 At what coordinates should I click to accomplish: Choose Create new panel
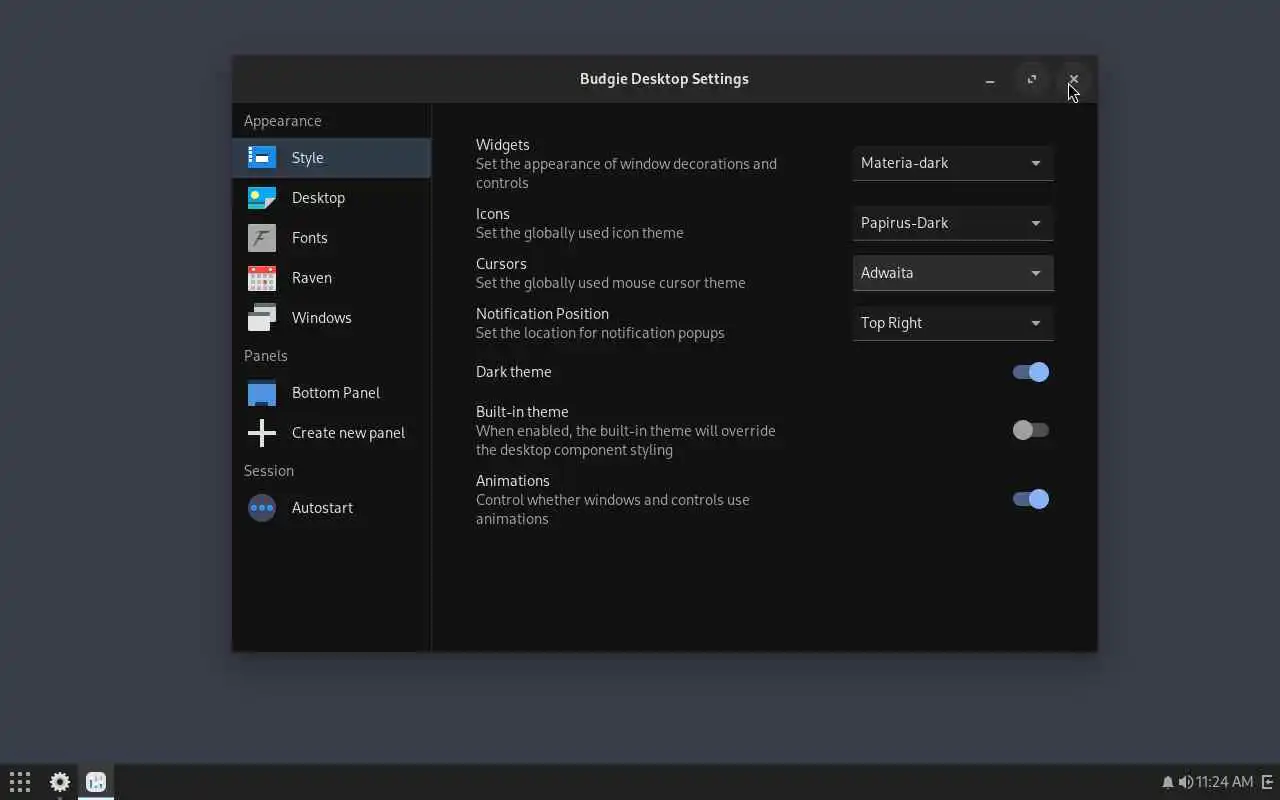tap(332, 433)
